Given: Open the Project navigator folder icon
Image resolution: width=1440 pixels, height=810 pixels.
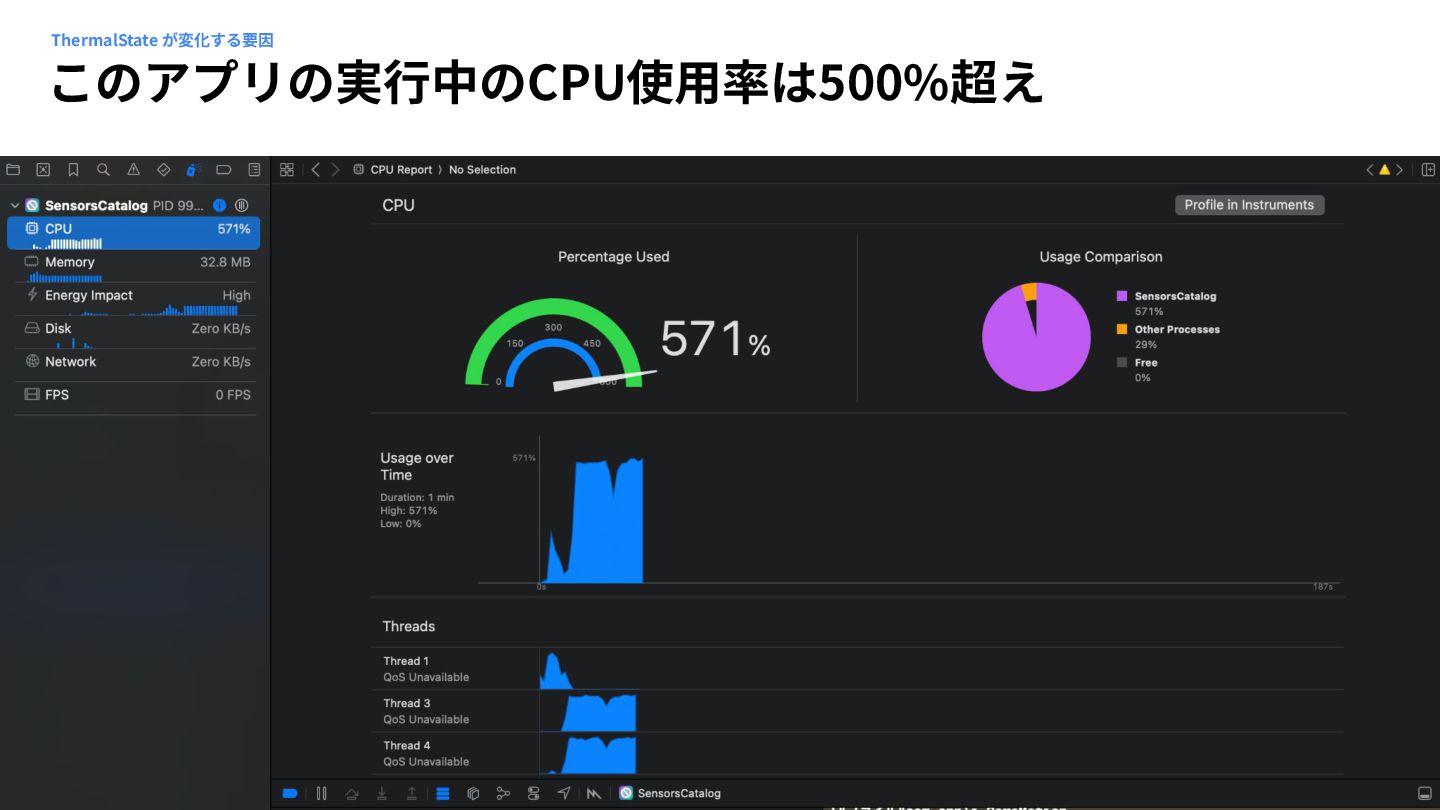Looking at the screenshot, I should 13,170.
